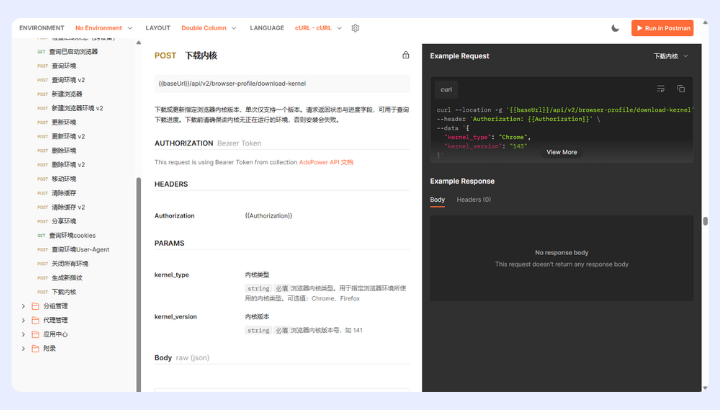Open the No Environment dropdown
This screenshot has height=410, width=720.
[x=104, y=28]
